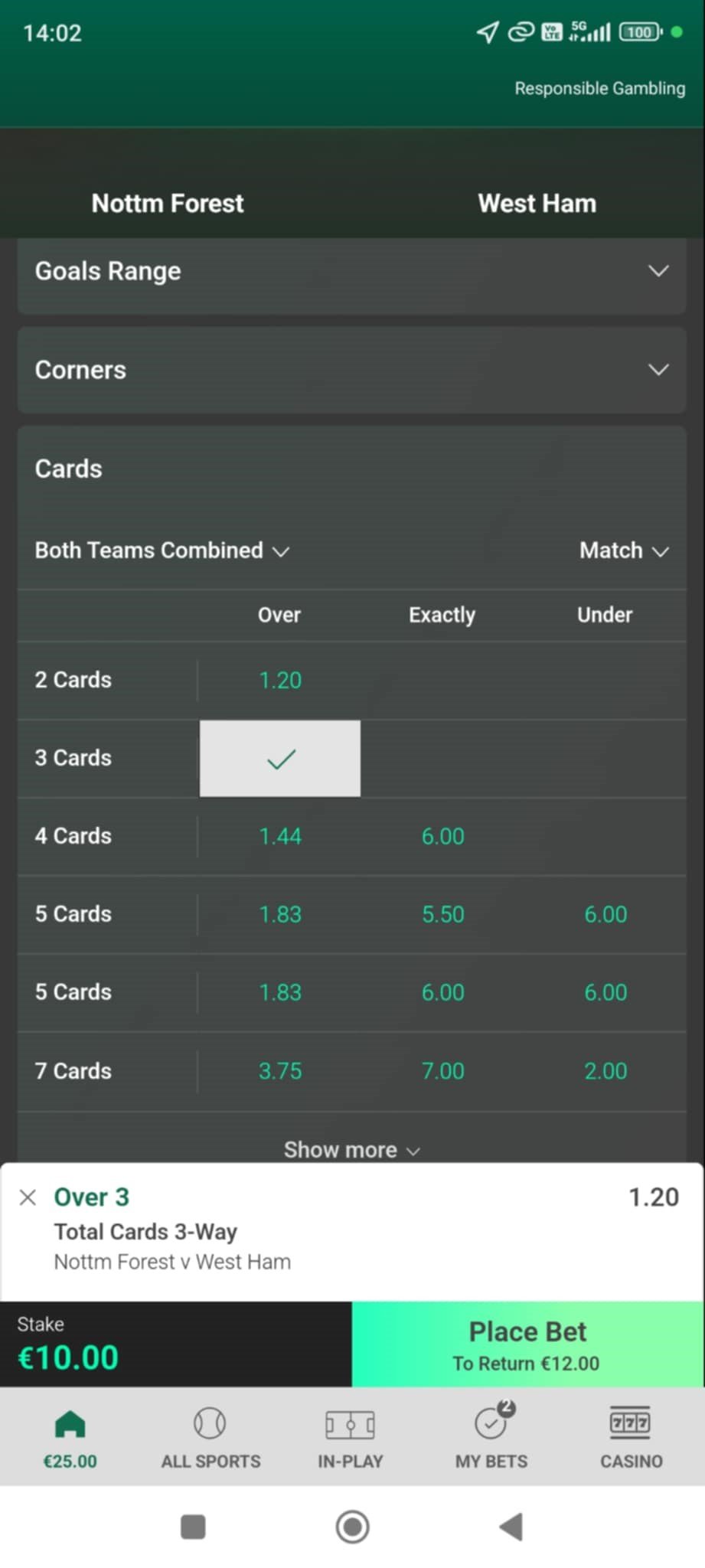Open My Bets with the 2 badge
705x1568 pixels.
click(x=491, y=1438)
